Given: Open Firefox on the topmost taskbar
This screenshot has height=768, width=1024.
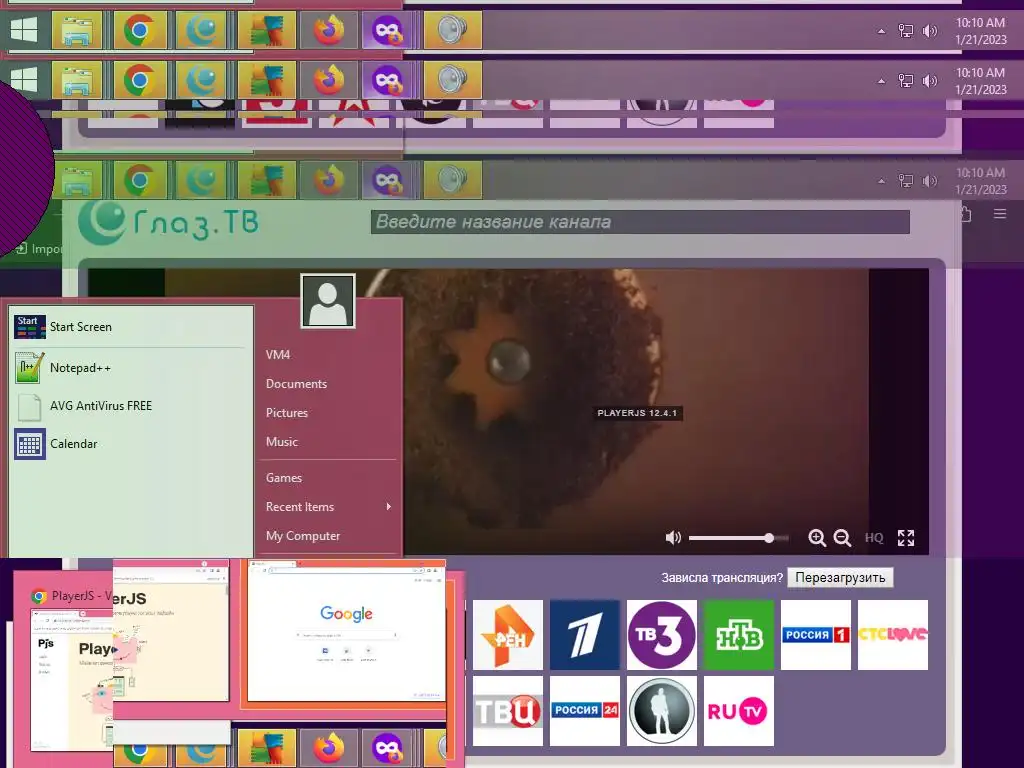Looking at the screenshot, I should (328, 30).
